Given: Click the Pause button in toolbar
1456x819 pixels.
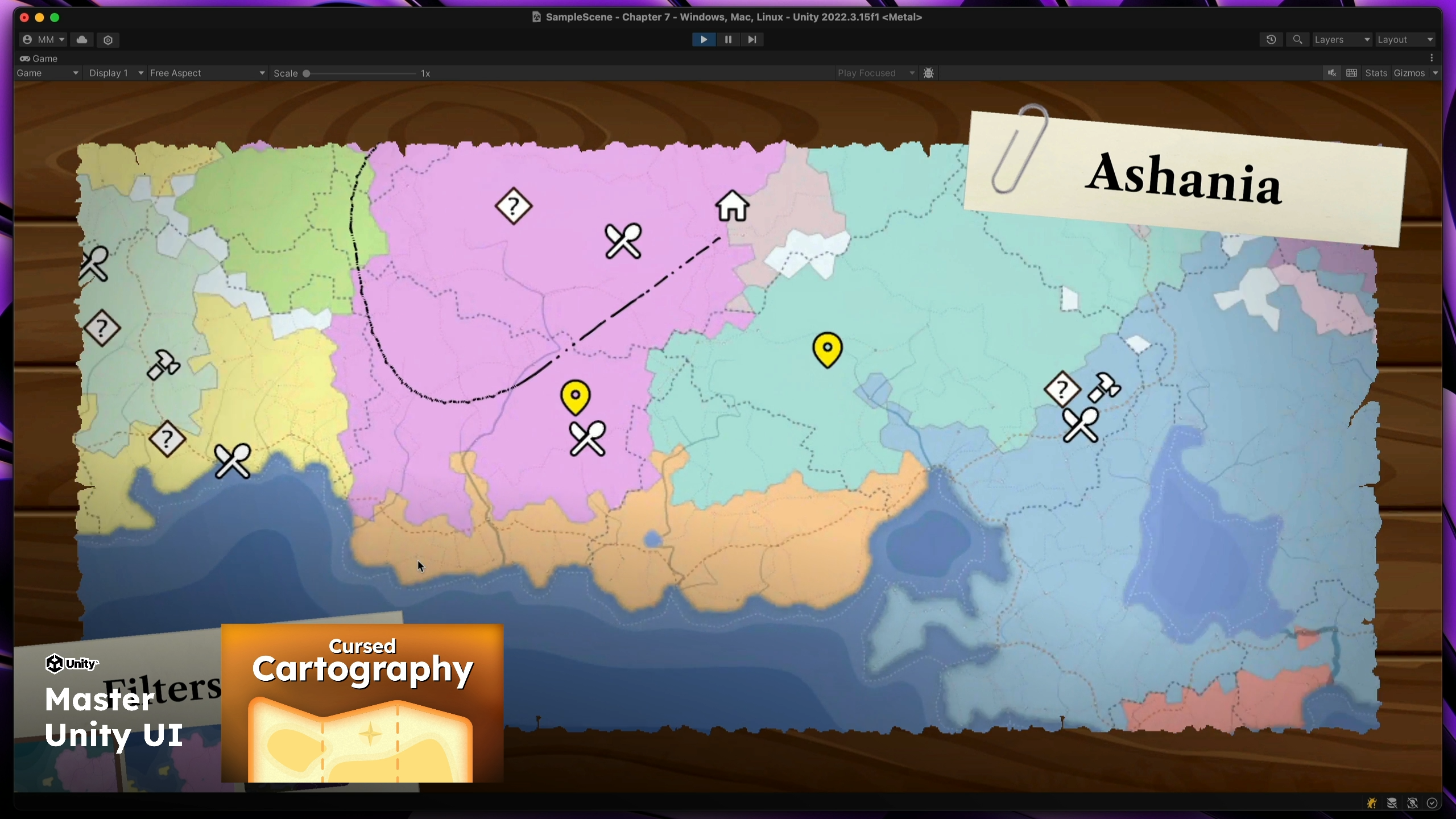Looking at the screenshot, I should (728, 39).
